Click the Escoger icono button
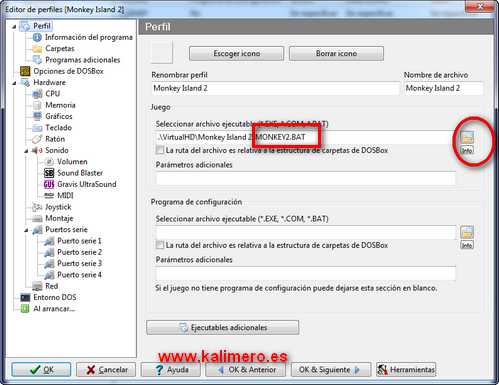Viewport: 499px width, 385px height. coord(237,54)
